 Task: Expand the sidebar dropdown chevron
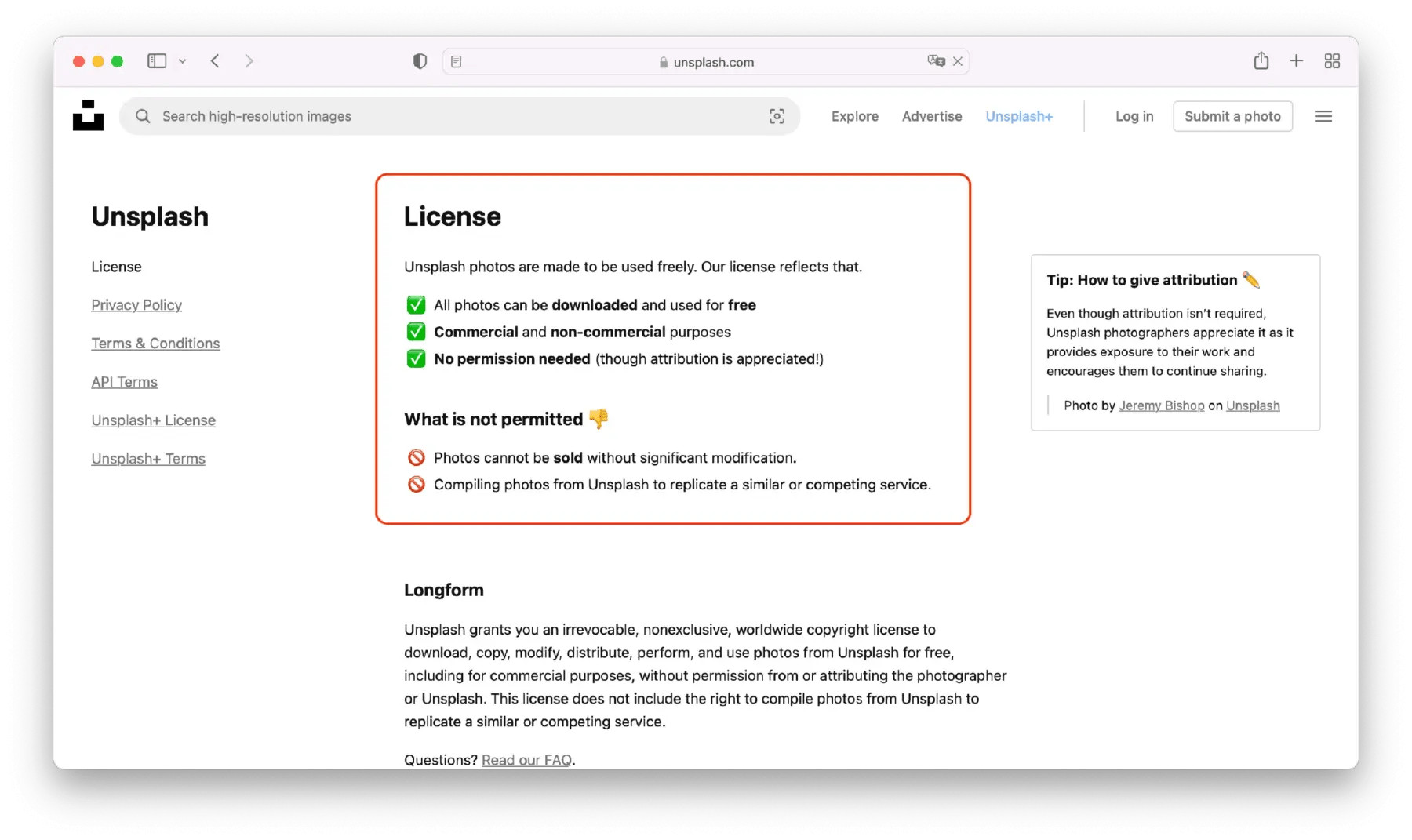click(182, 61)
